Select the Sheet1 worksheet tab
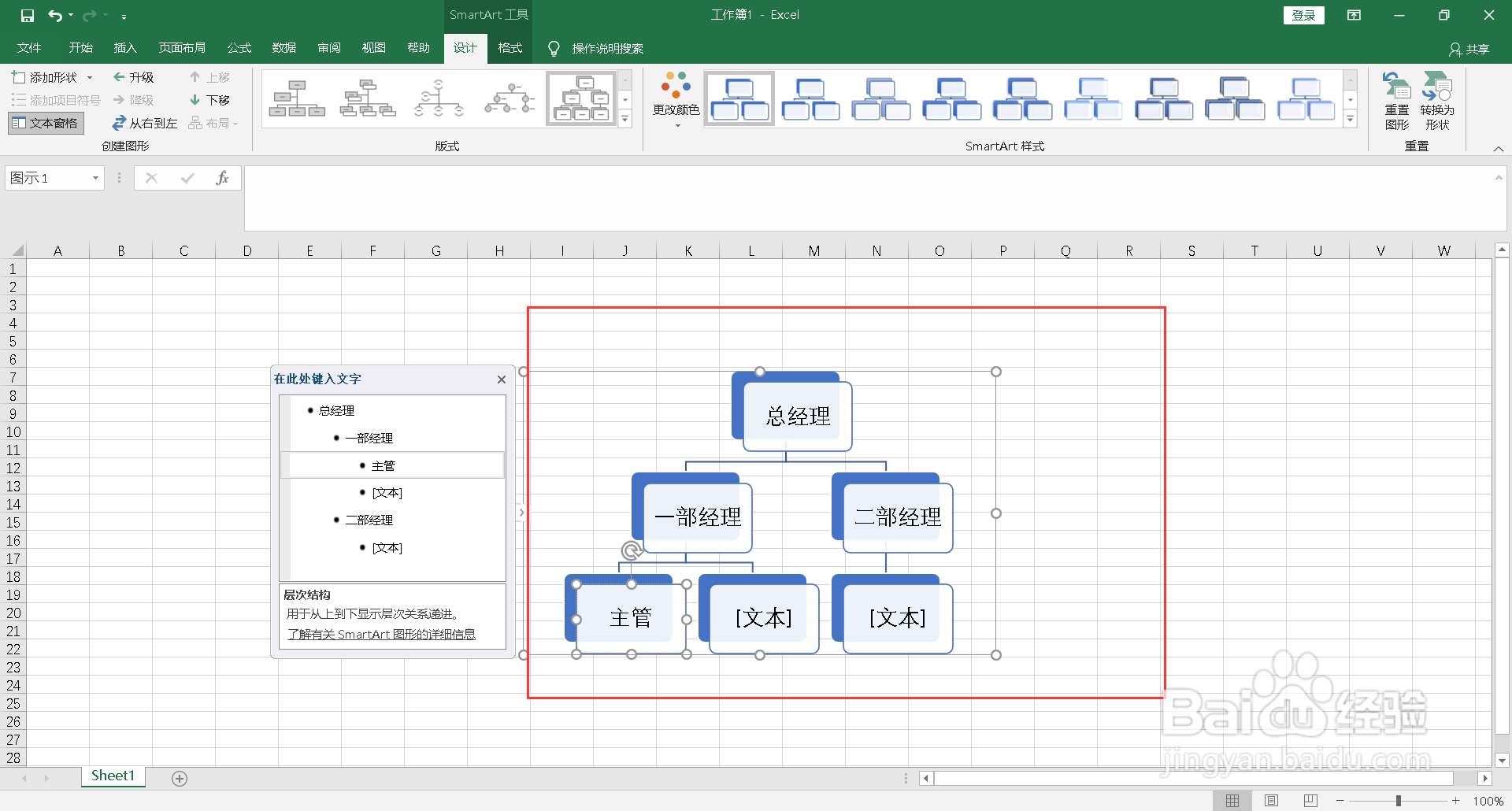The image size is (1512, 811). pos(113,776)
